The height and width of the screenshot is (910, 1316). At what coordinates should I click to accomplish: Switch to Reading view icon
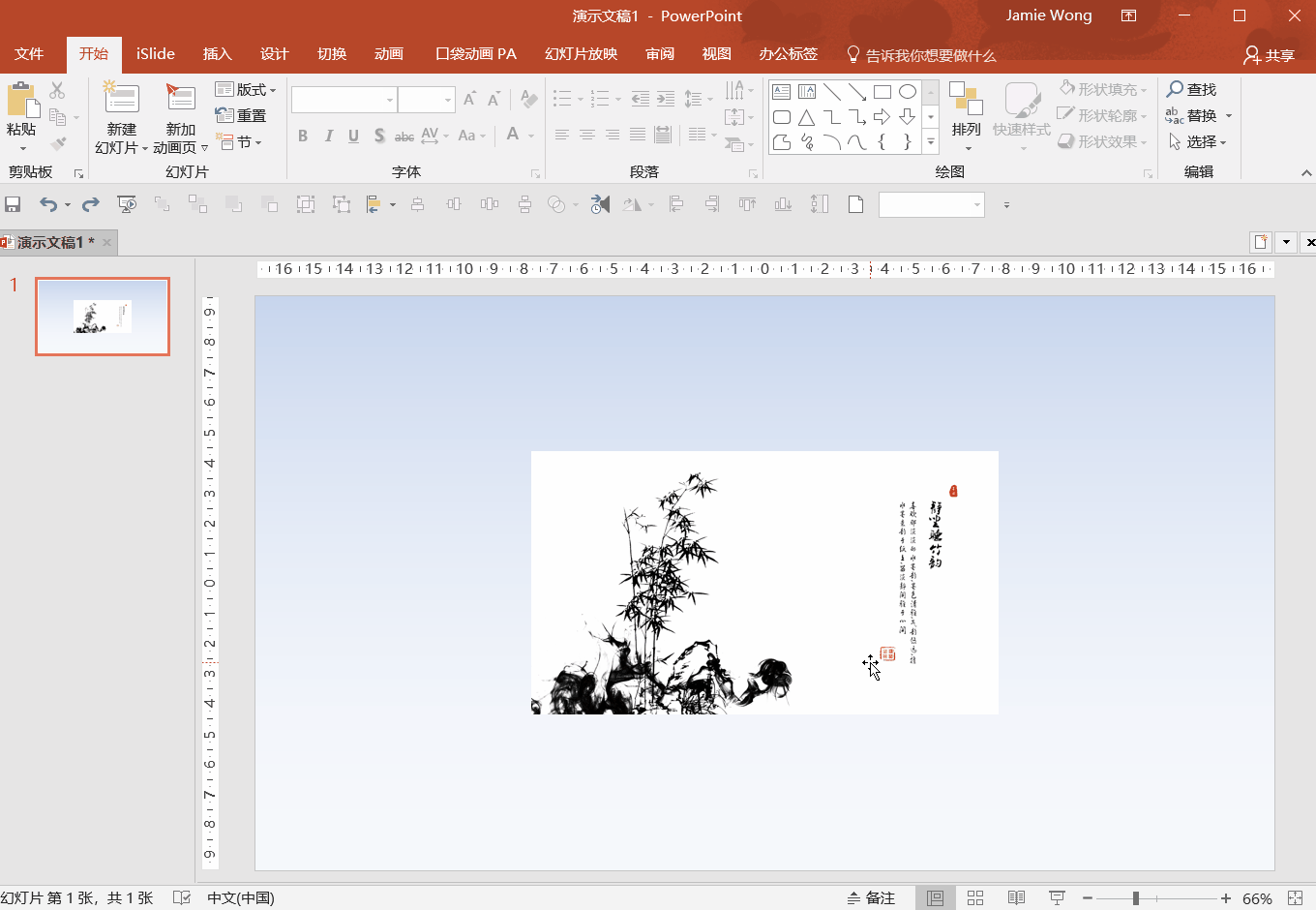pyautogui.click(x=1016, y=897)
